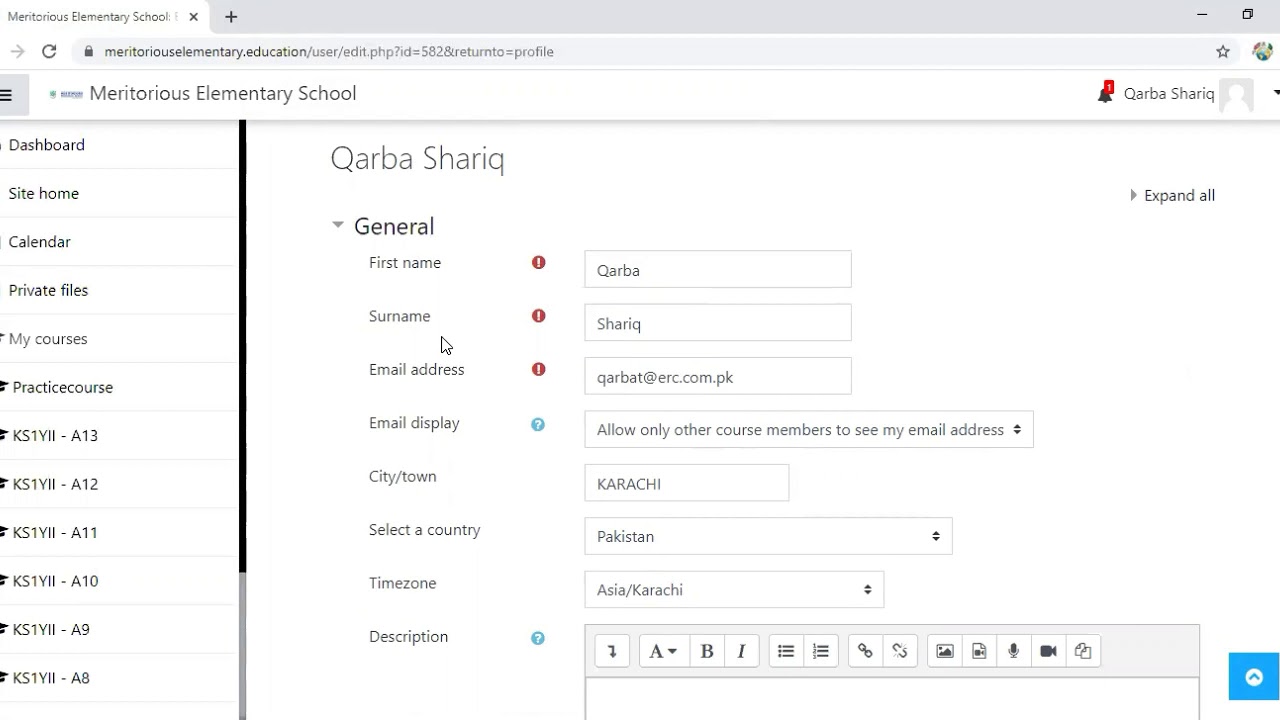Open the paragraph styles menu in the editor
Image resolution: width=1280 pixels, height=720 pixels.
tap(663, 651)
